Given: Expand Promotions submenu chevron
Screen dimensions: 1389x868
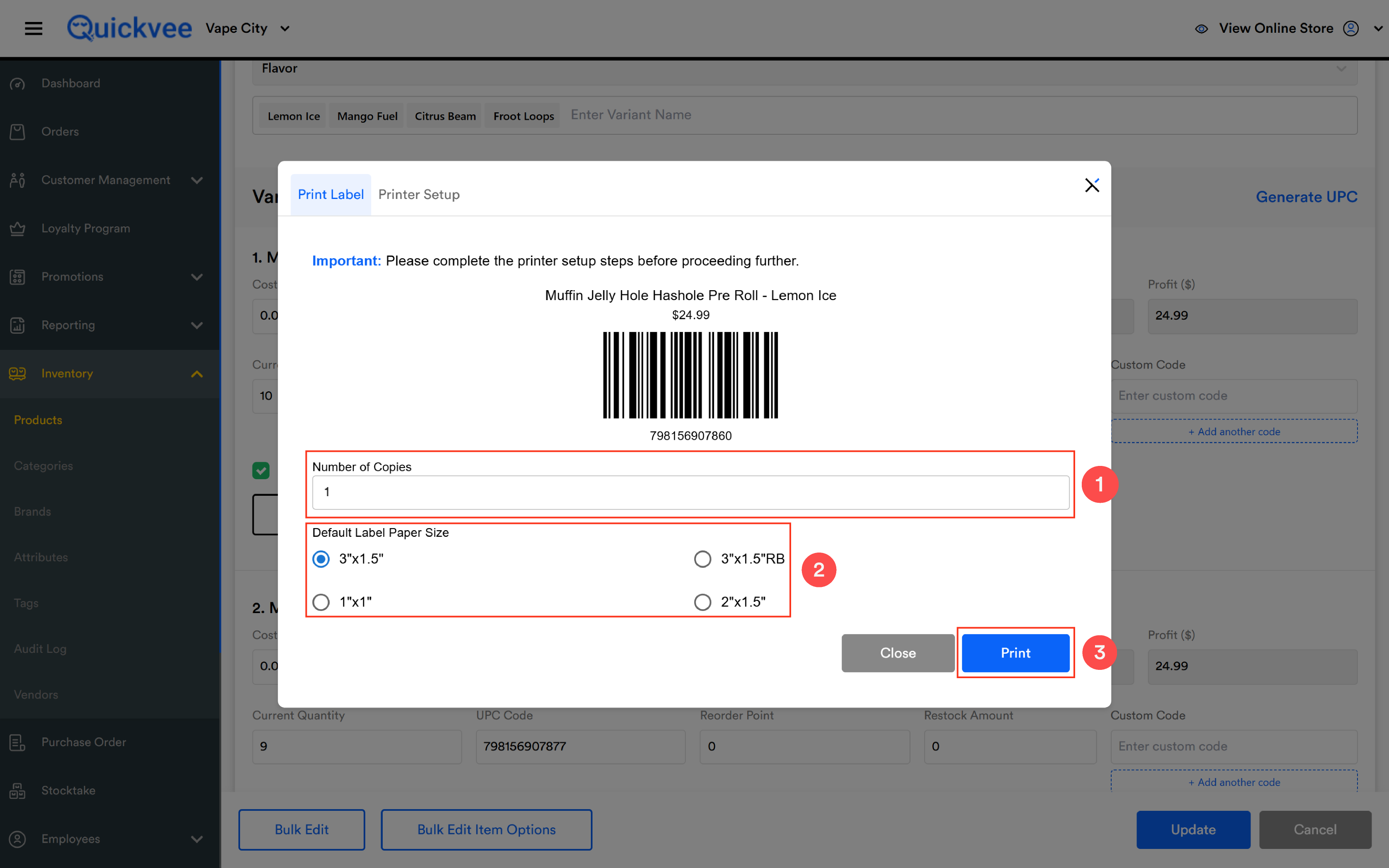Looking at the screenshot, I should tap(197, 277).
